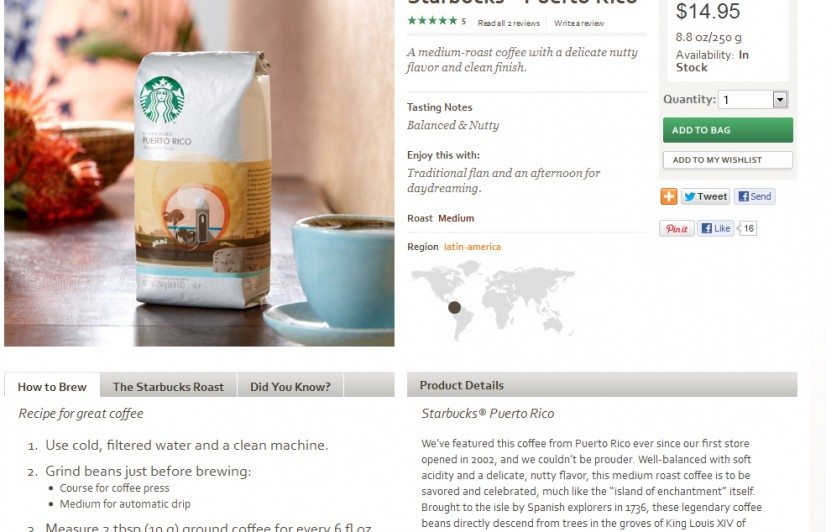Open the Did You Know? tab
Screen dimensions: 826x532
coord(290,387)
